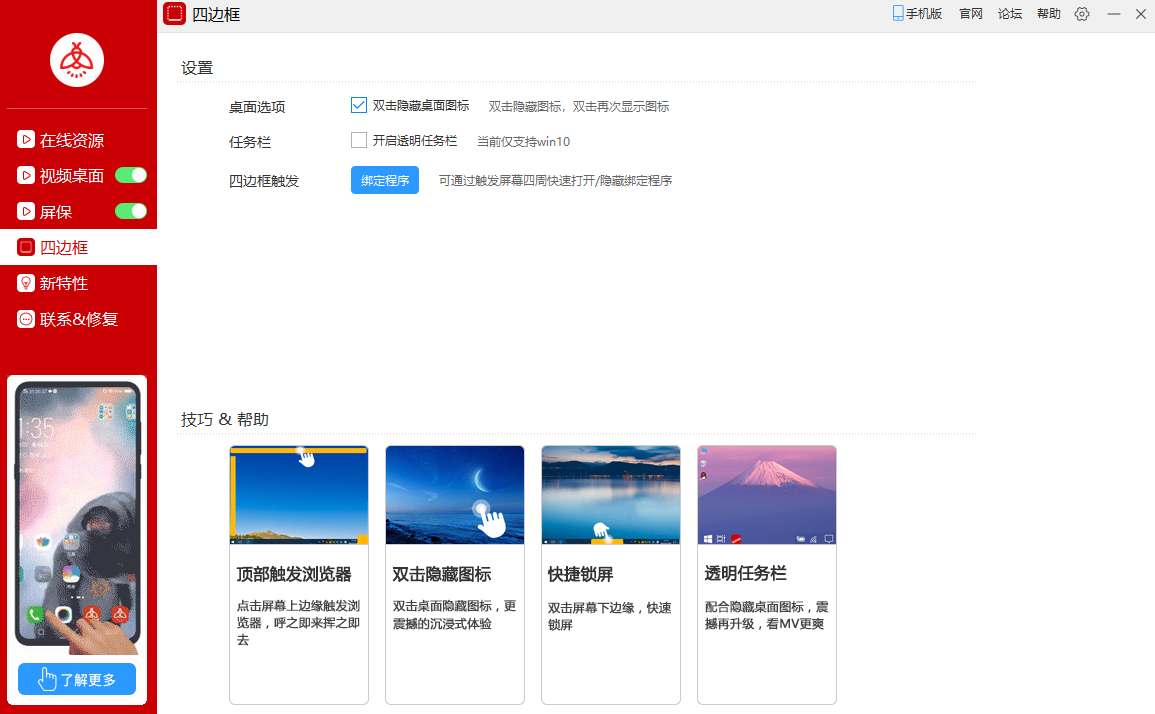Open the settings gear icon
The width and height of the screenshot is (1155, 714).
pyautogui.click(x=1081, y=14)
